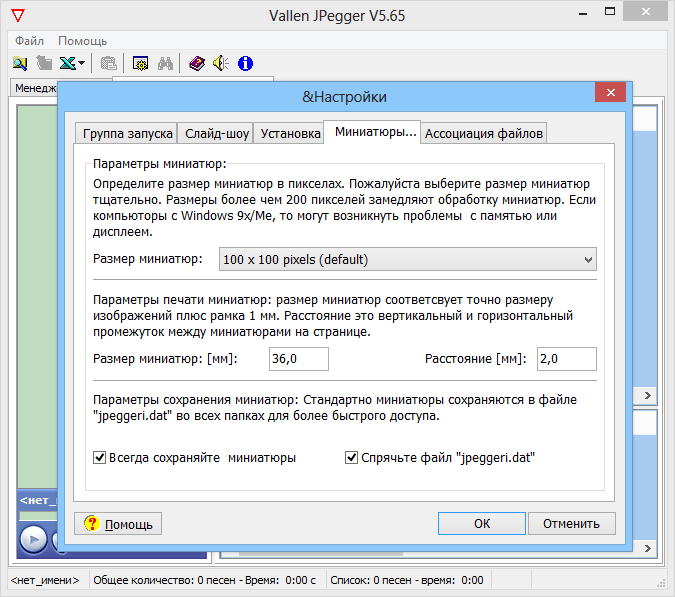This screenshot has height=597, width=675.
Task: Click the Размер миниатюр [мм] field
Action: 299,359
